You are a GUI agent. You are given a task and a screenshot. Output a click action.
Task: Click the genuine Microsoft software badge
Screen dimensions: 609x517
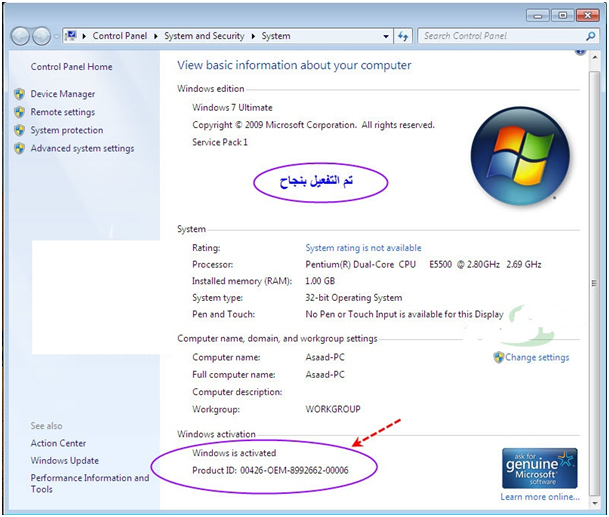539,468
